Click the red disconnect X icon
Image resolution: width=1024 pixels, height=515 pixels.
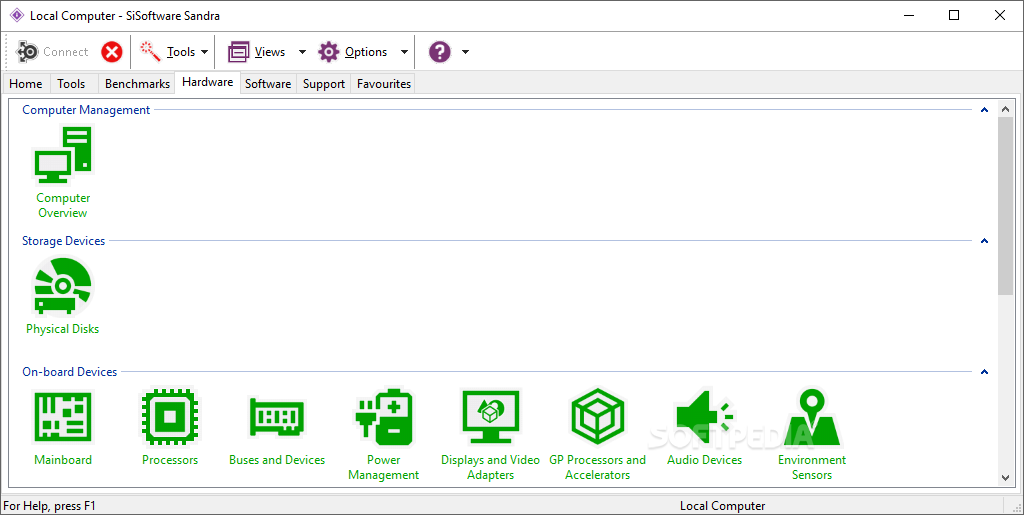(x=112, y=52)
